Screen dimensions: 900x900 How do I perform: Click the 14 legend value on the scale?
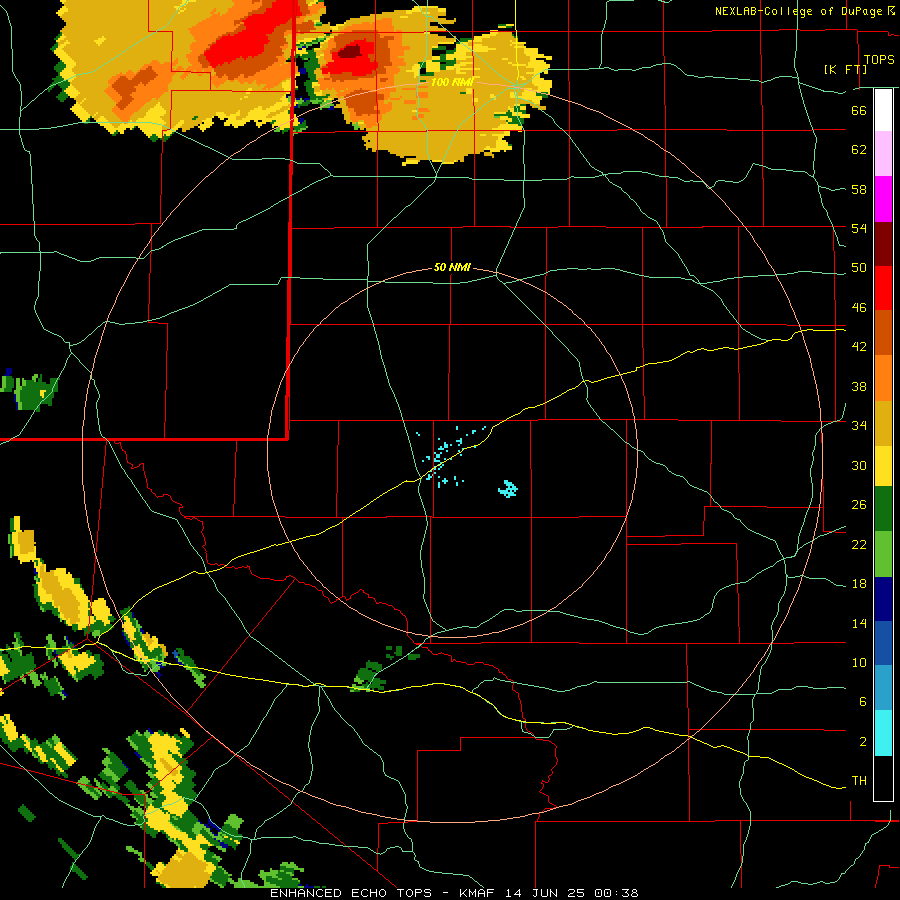point(859,623)
